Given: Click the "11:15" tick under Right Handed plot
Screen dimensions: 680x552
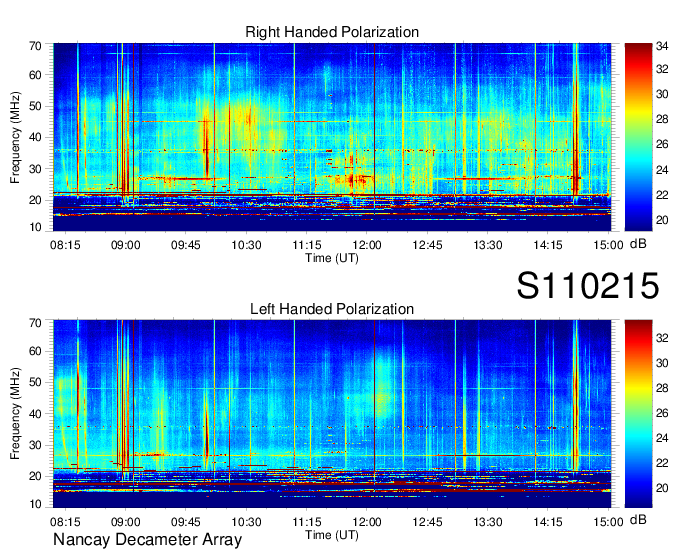Looking at the screenshot, I should (307, 245).
